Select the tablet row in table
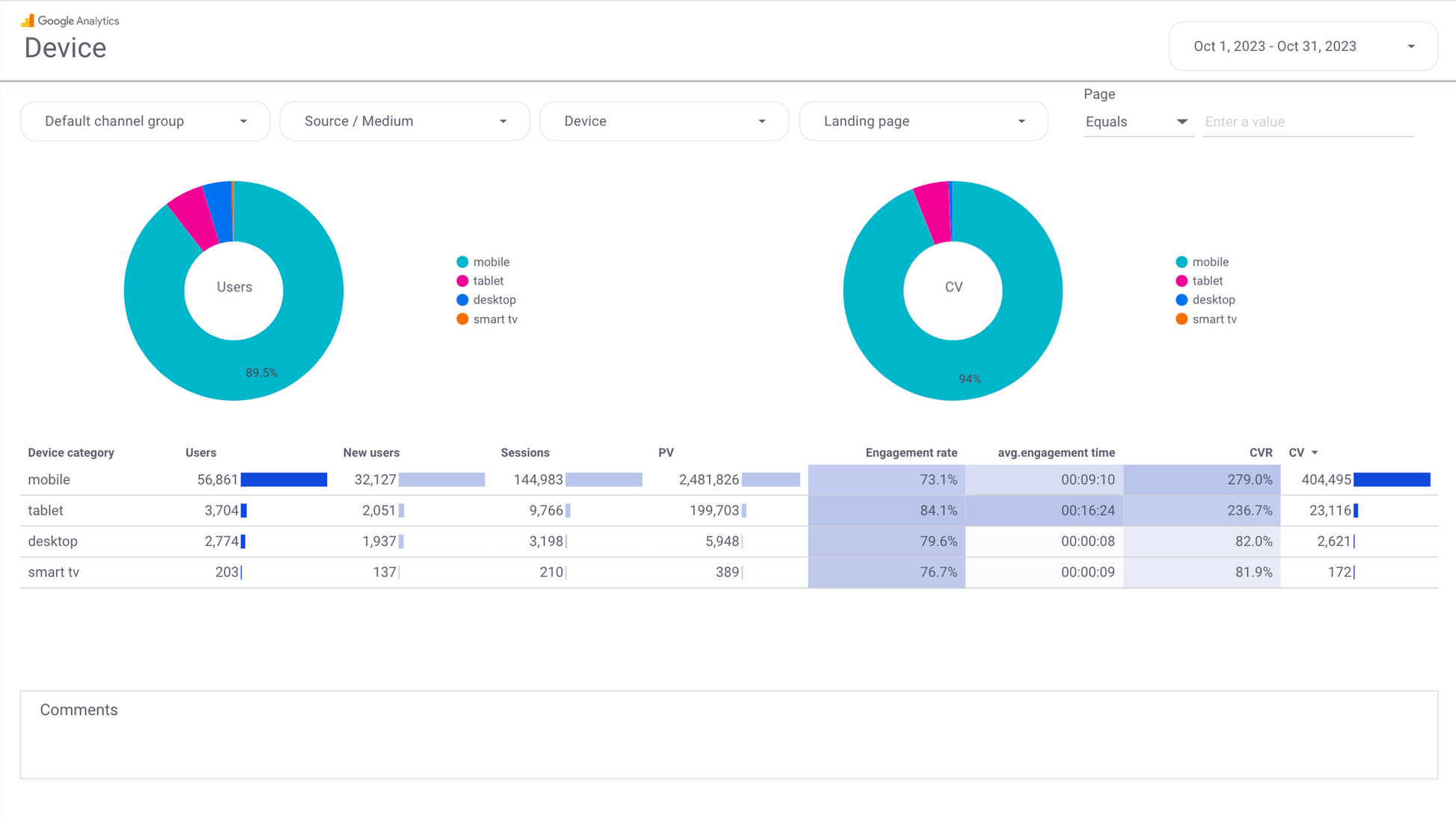 pos(46,511)
